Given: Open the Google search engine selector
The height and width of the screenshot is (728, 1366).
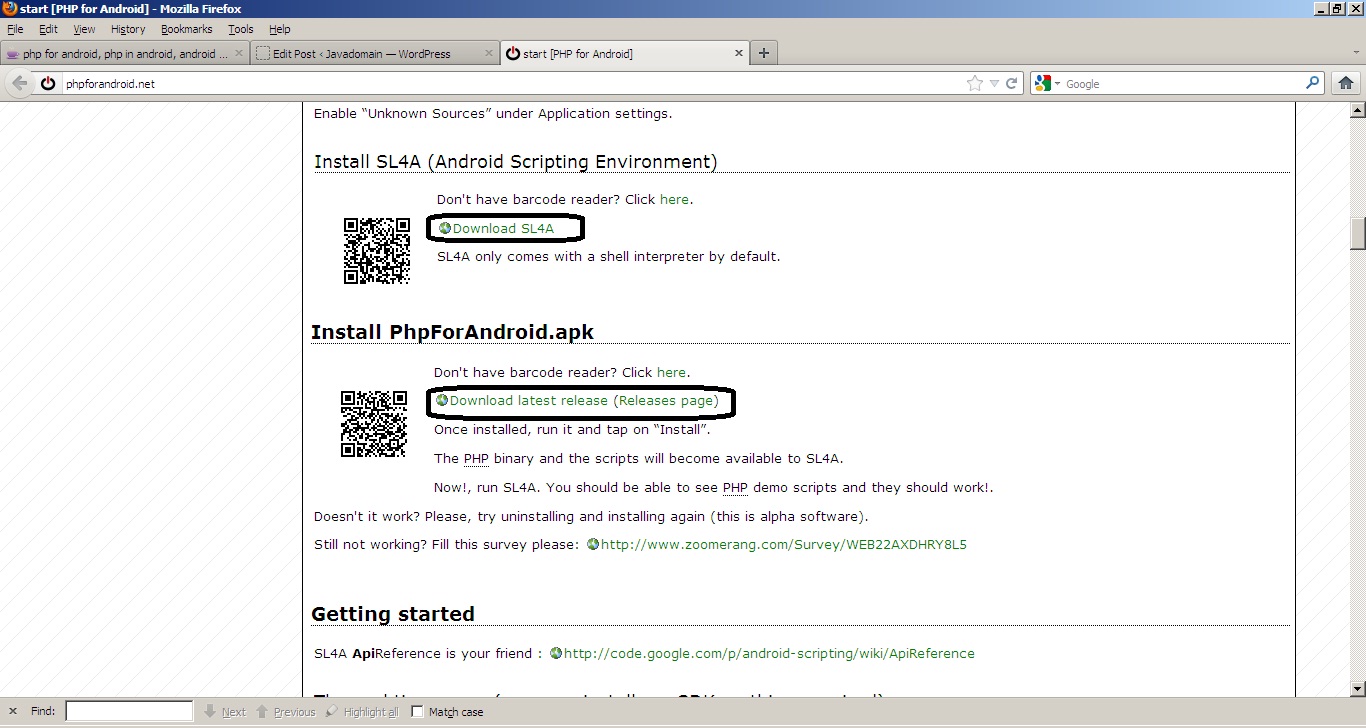Looking at the screenshot, I should (1048, 84).
